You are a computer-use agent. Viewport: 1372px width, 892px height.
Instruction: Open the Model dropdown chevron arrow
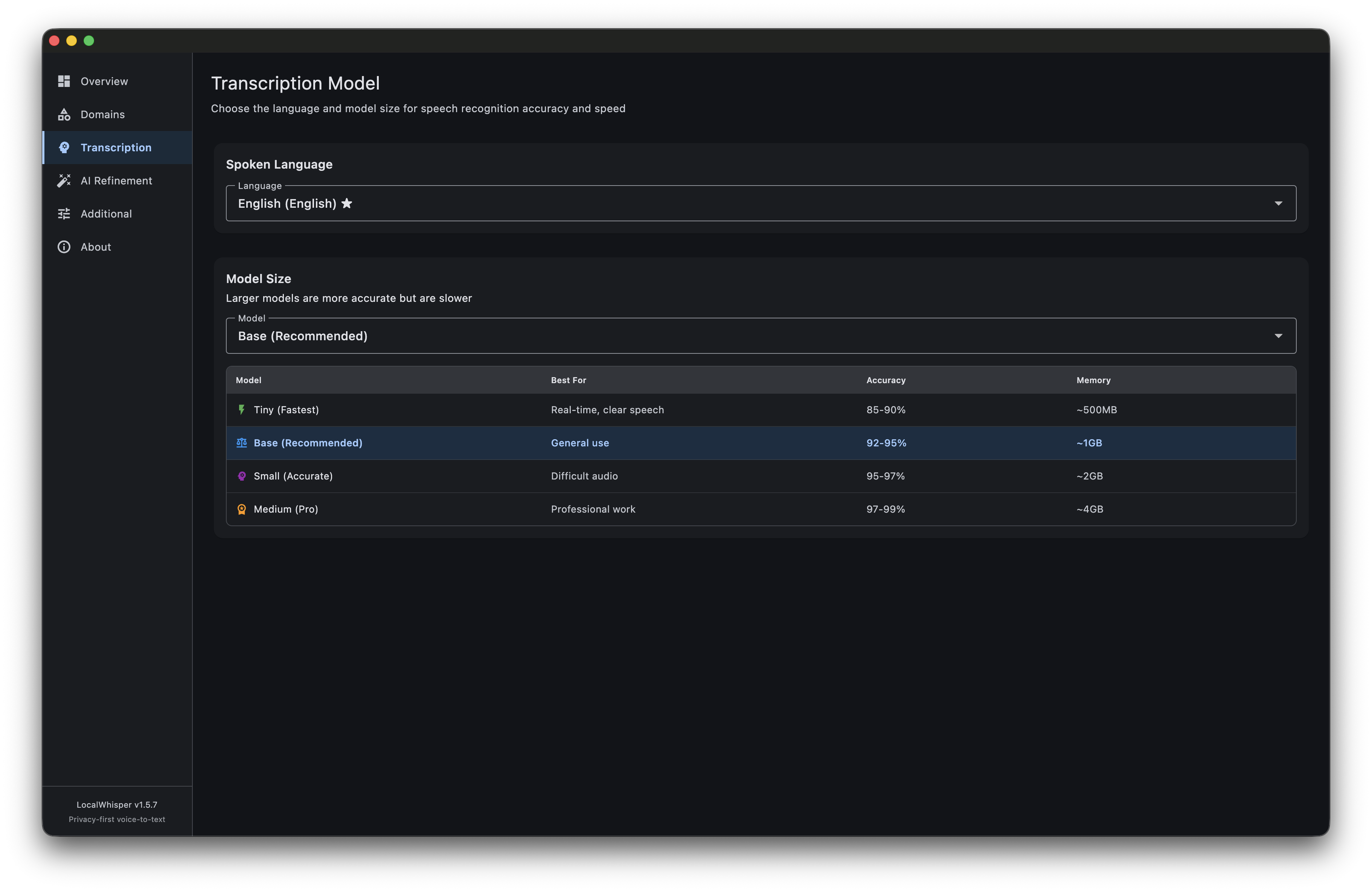click(x=1279, y=335)
